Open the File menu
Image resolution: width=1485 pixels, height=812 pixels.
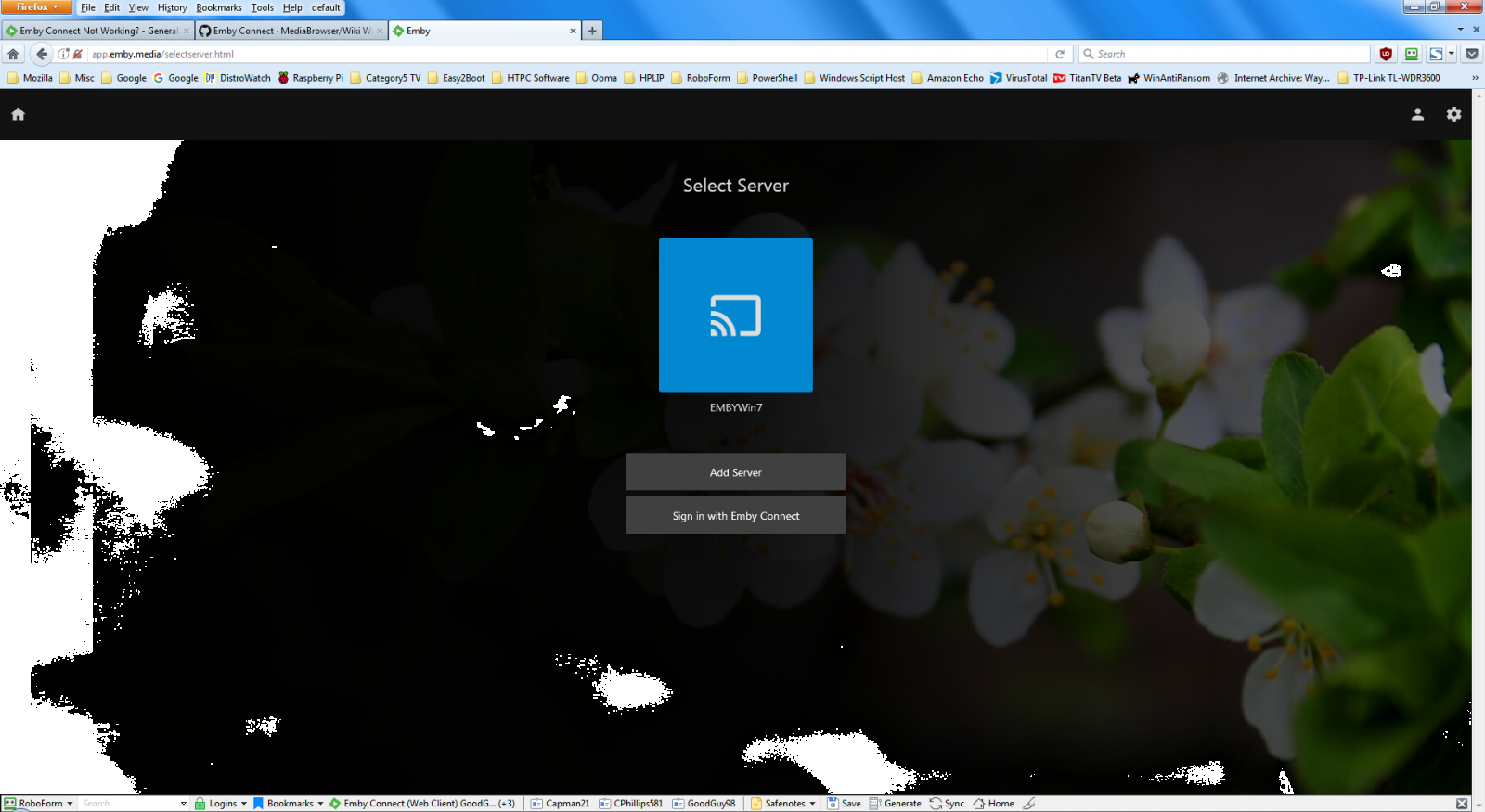[88, 7]
